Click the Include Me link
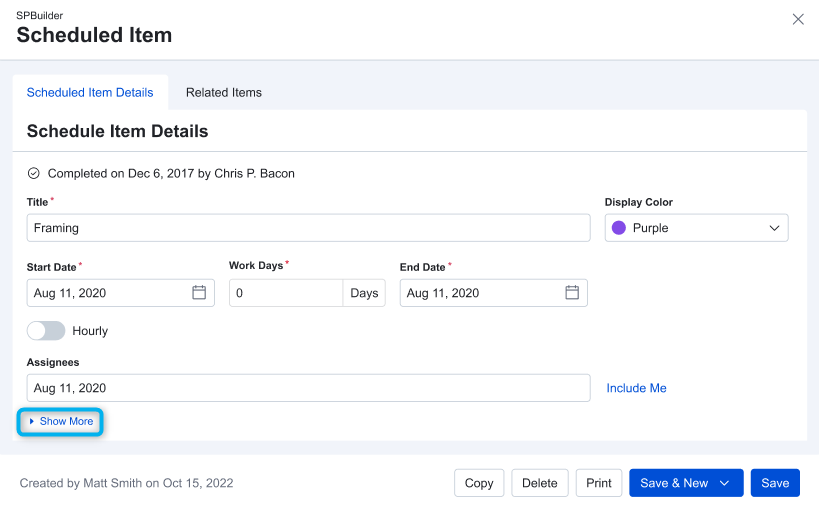The image size is (819, 508). [x=636, y=388]
